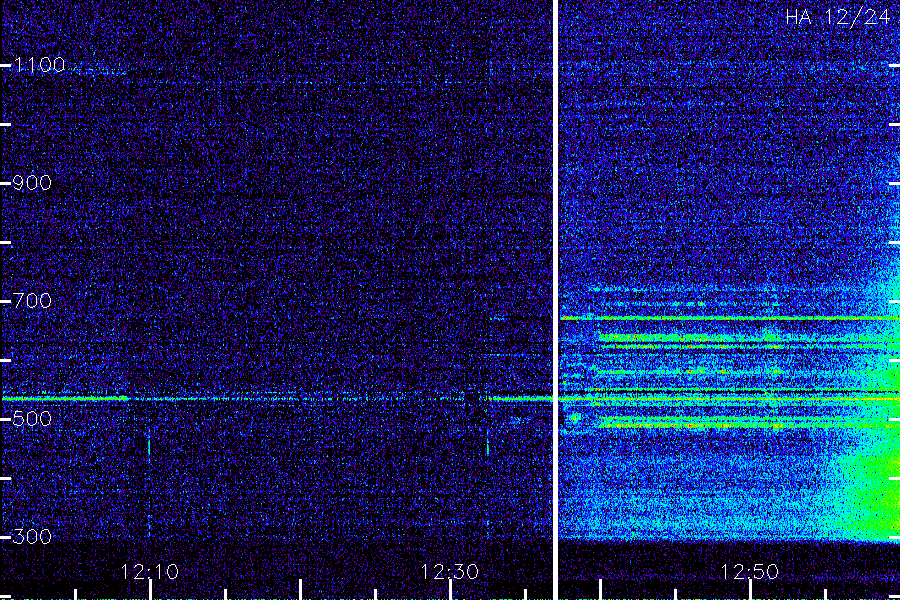Click the HA 12/24 date label
This screenshot has width=900, height=600.
point(837,17)
